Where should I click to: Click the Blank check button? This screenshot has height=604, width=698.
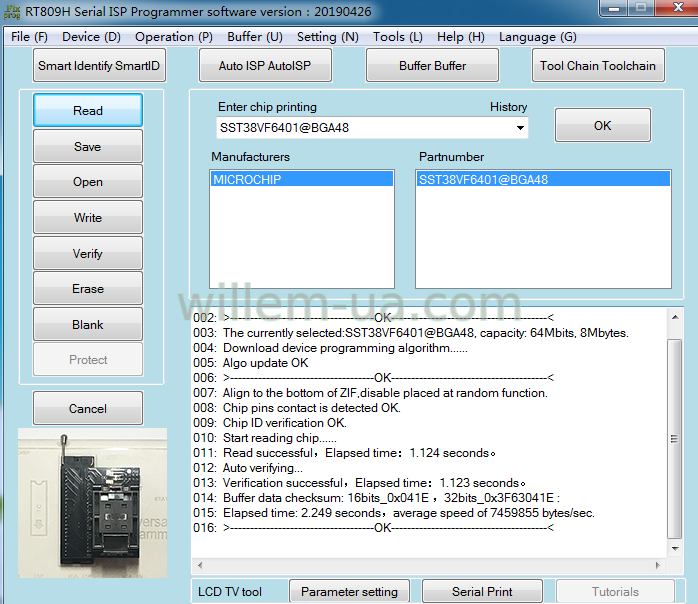pos(88,324)
